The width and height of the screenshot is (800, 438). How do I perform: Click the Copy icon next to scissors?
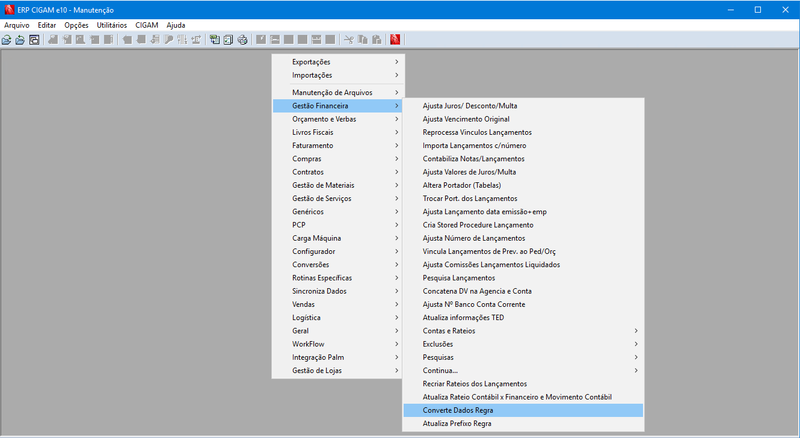pyautogui.click(x=363, y=39)
